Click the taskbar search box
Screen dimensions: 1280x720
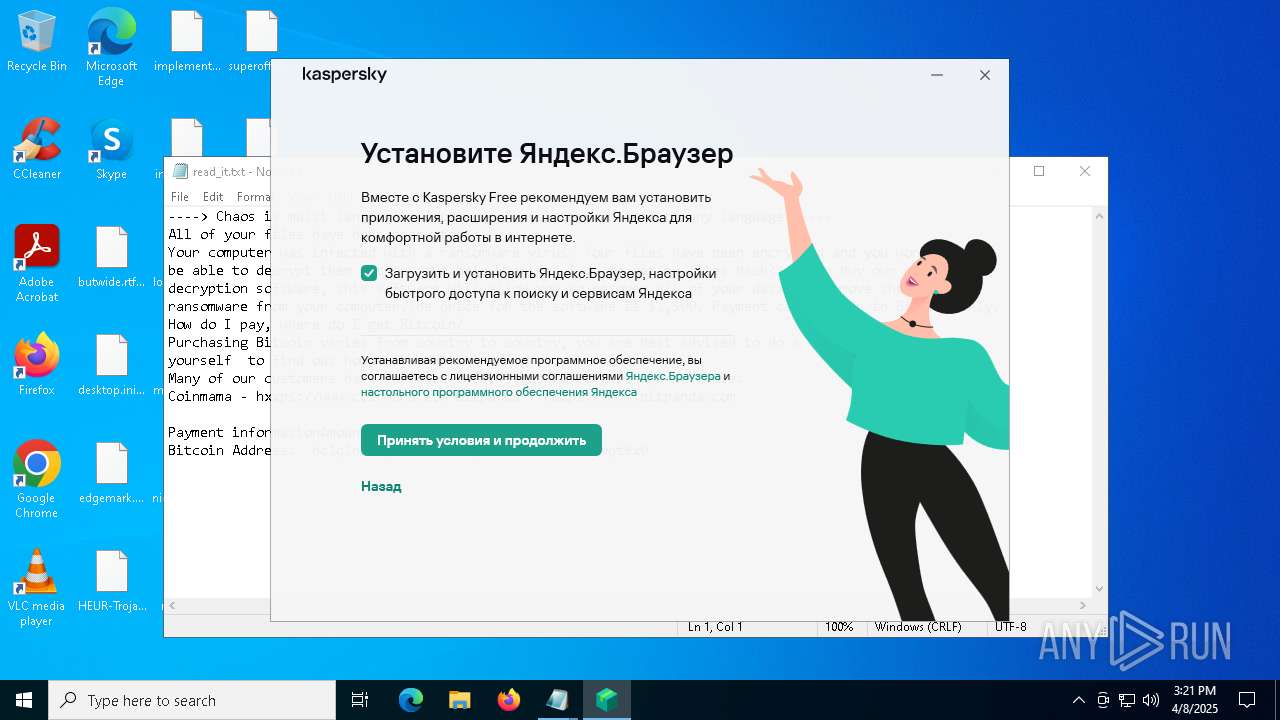[x=192, y=700]
